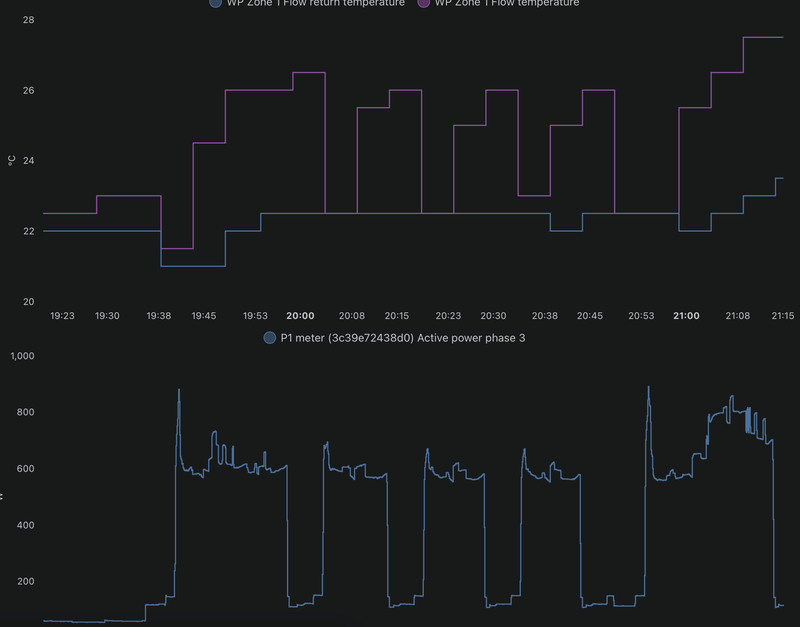
Task: Click the 'WP Zone 1 Flow temperature' legend label
Action: [507, 3]
